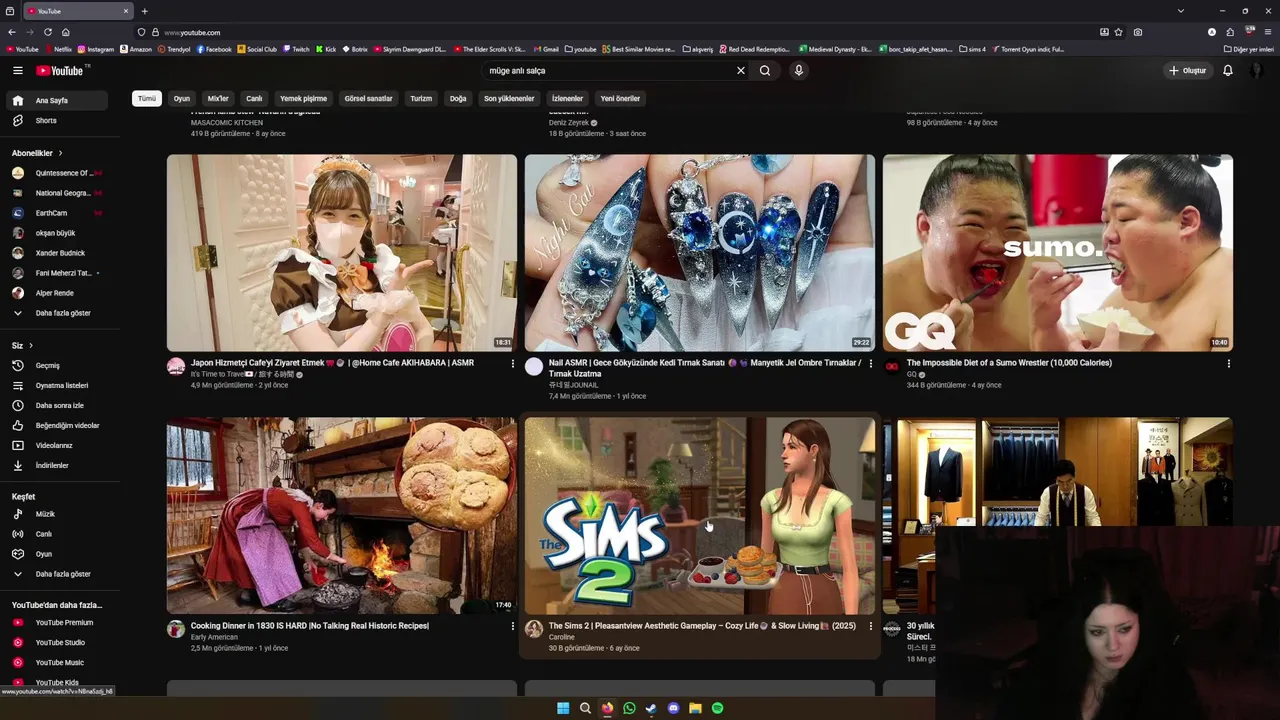Open Spotify from the taskbar

coord(717,708)
